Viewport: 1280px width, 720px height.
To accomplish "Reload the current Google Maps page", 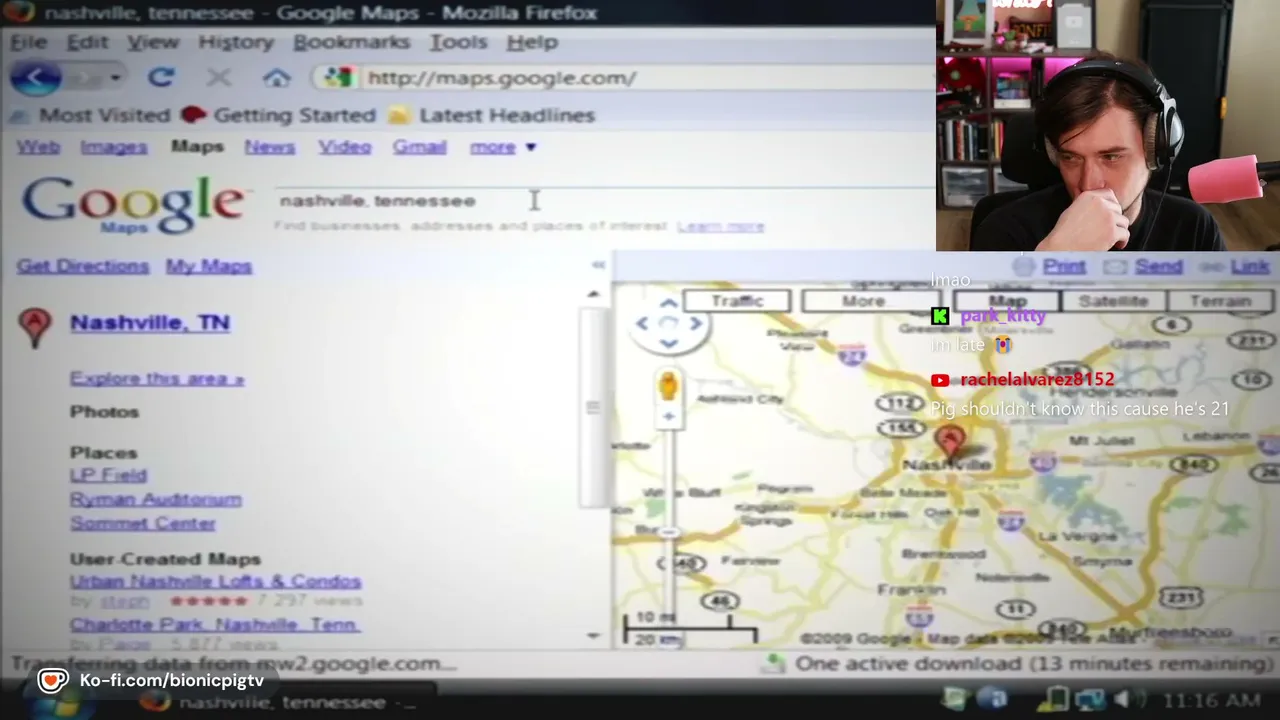I will pos(161,77).
